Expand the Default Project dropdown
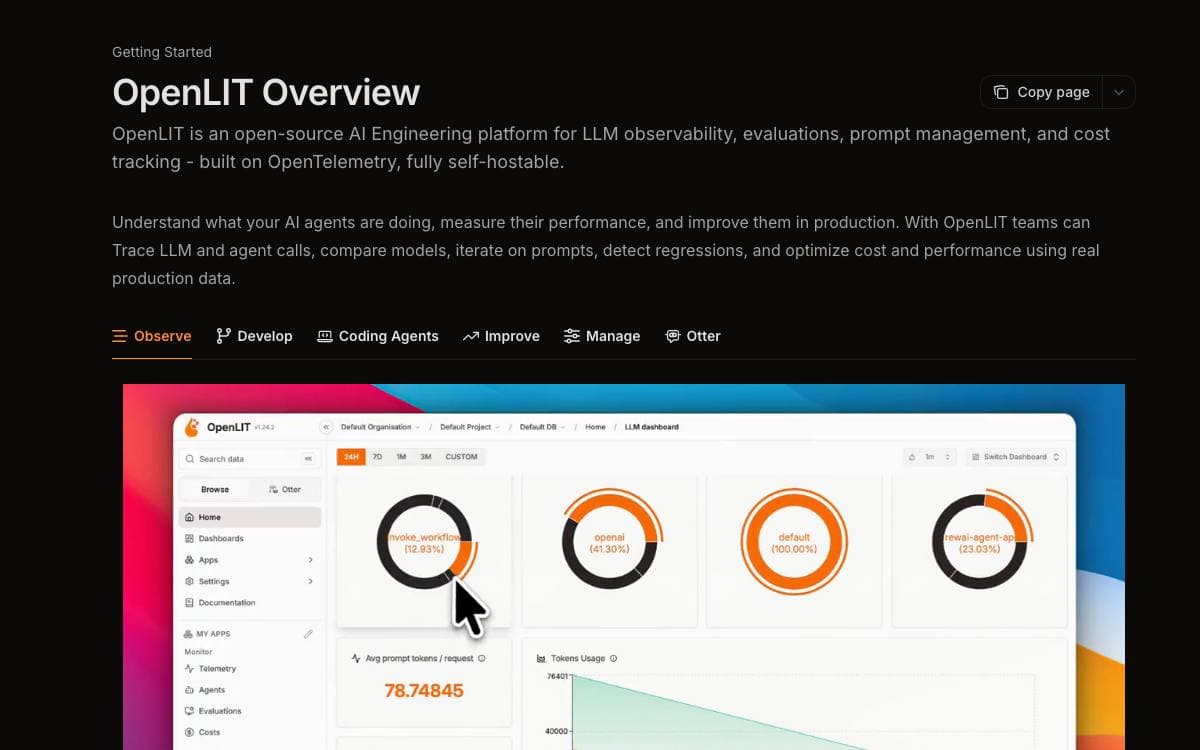1200x750 pixels. pyautogui.click(x=470, y=427)
